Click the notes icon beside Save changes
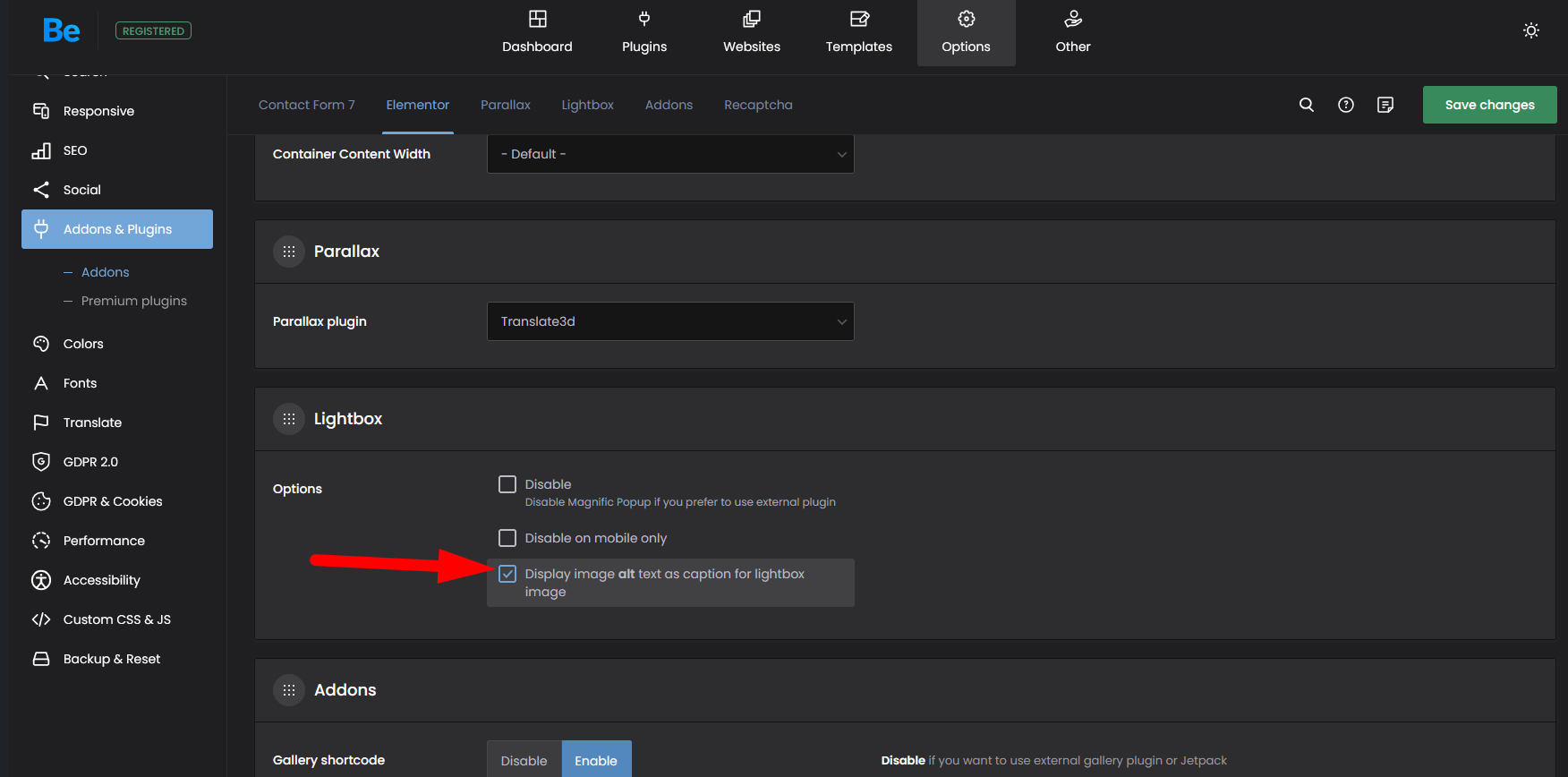 (1385, 105)
